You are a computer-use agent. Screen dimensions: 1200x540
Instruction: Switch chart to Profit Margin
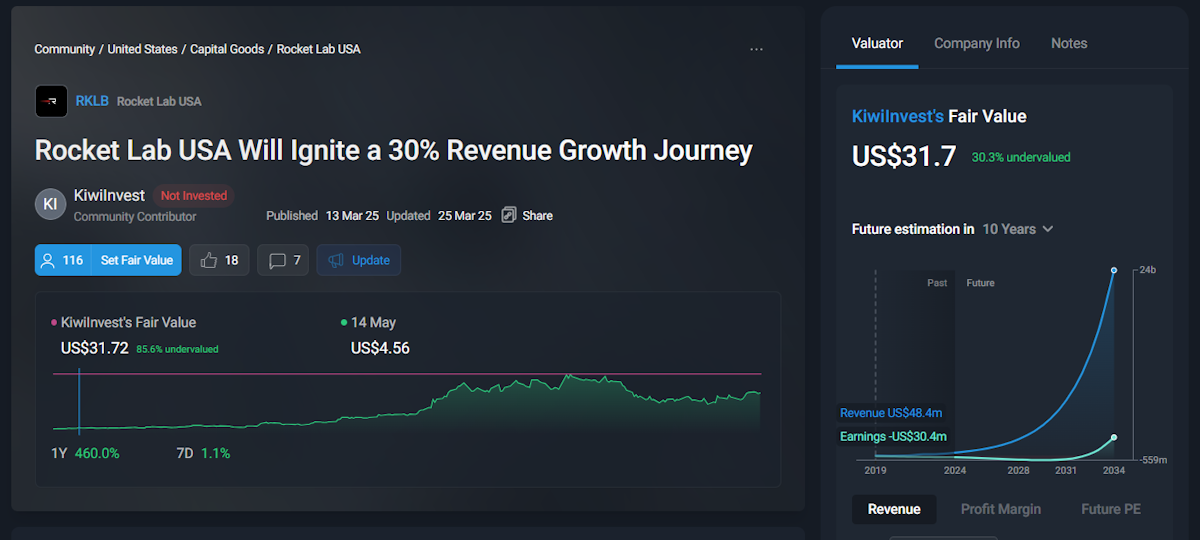click(x=1001, y=509)
